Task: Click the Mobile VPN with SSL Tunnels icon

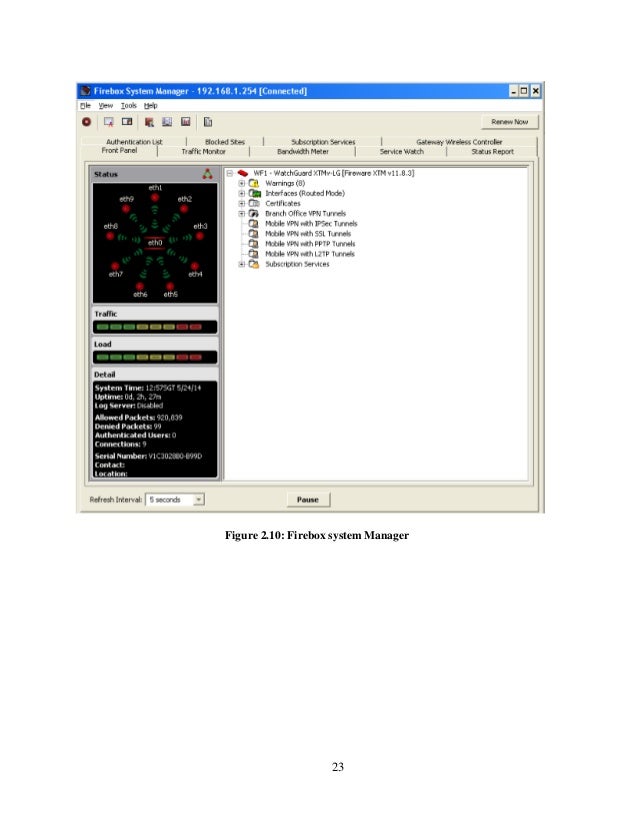Action: (254, 233)
